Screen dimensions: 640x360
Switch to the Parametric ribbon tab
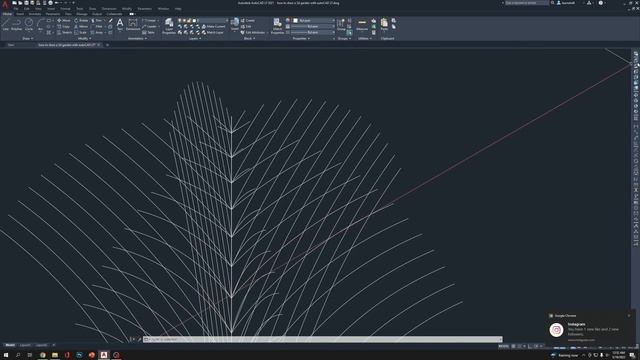53,14
